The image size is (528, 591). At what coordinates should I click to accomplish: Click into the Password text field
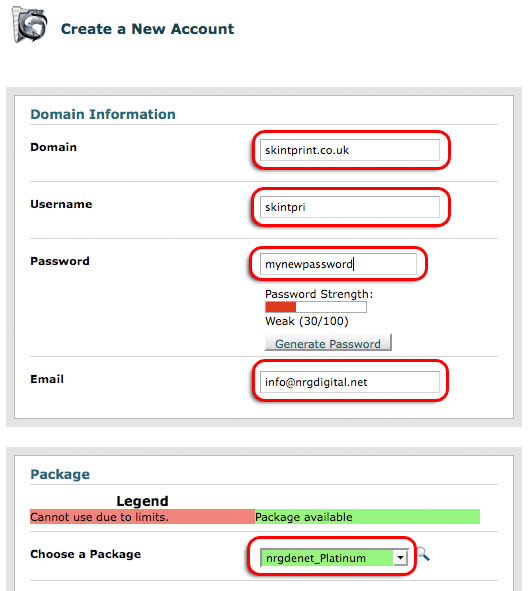pyautogui.click(x=338, y=264)
